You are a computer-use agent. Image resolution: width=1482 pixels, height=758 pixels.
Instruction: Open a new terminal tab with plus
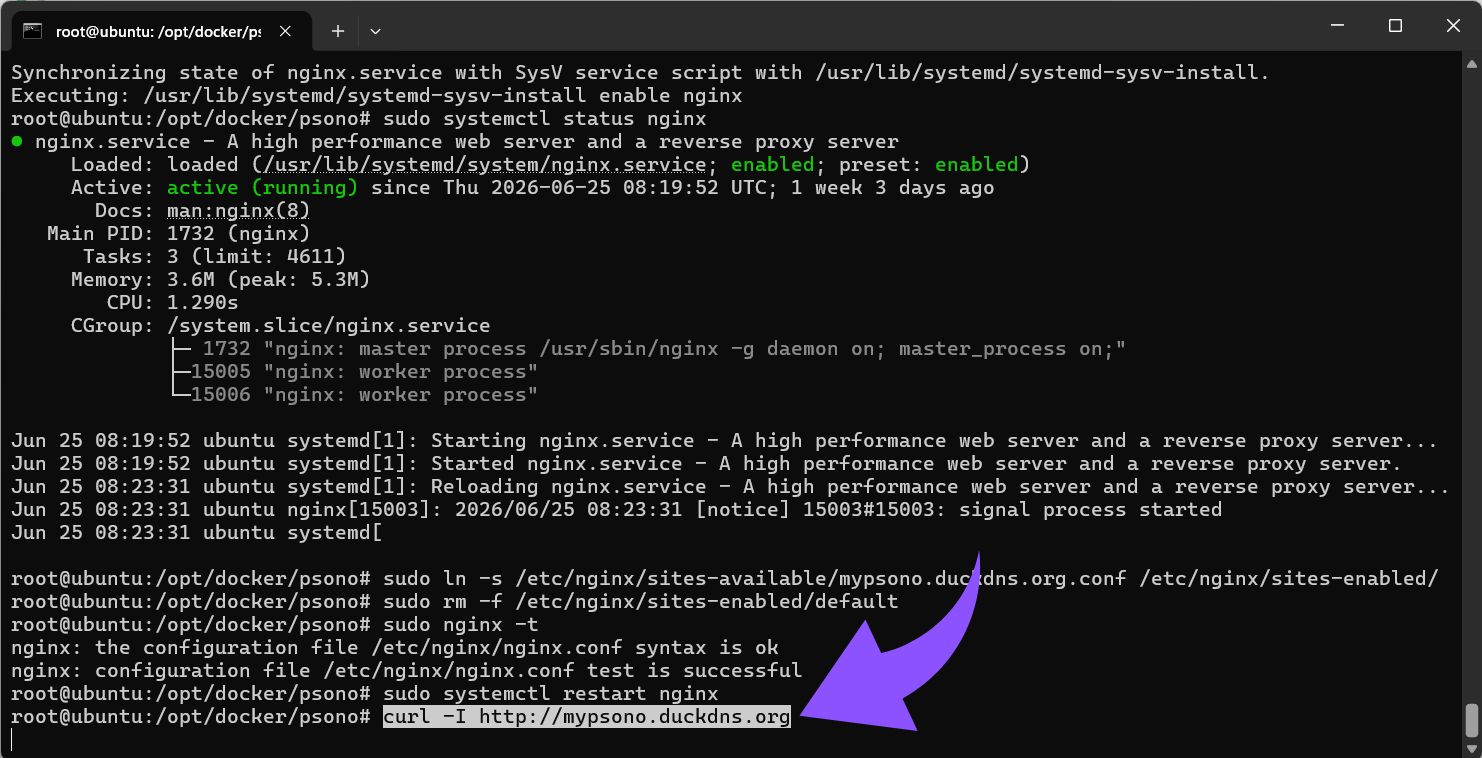pyautogui.click(x=338, y=31)
